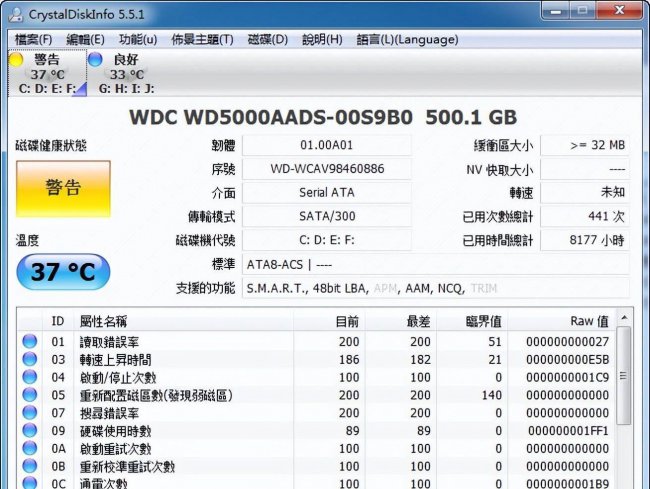
Task: Click the yellow warning status circle for C: drive
Action: point(16,59)
